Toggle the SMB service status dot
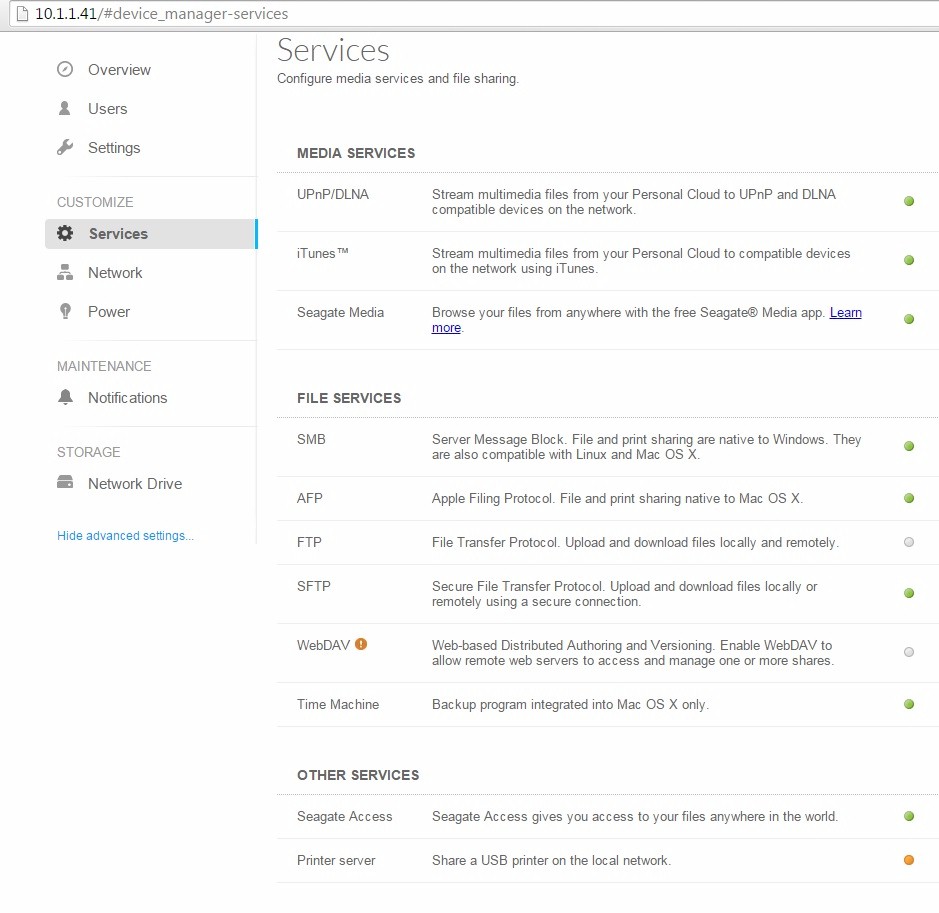 (908, 446)
